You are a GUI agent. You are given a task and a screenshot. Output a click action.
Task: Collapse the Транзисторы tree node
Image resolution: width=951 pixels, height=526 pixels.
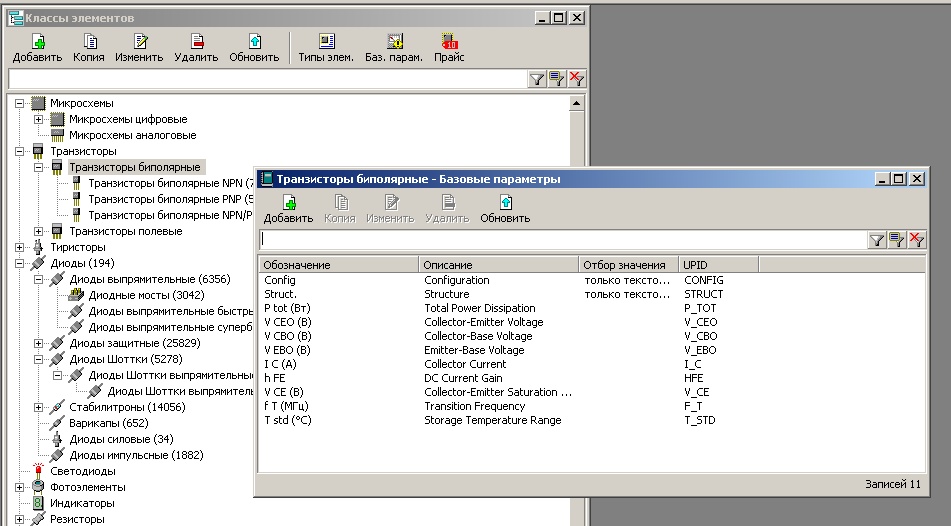(19, 151)
